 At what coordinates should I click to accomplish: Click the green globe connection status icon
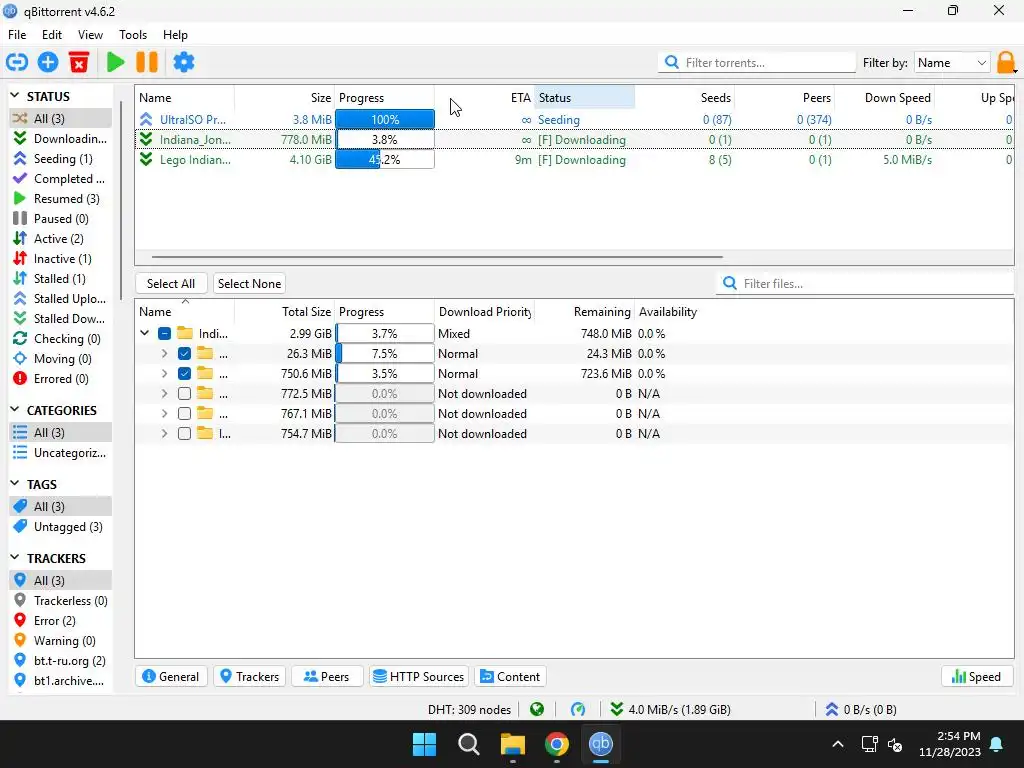(537, 709)
